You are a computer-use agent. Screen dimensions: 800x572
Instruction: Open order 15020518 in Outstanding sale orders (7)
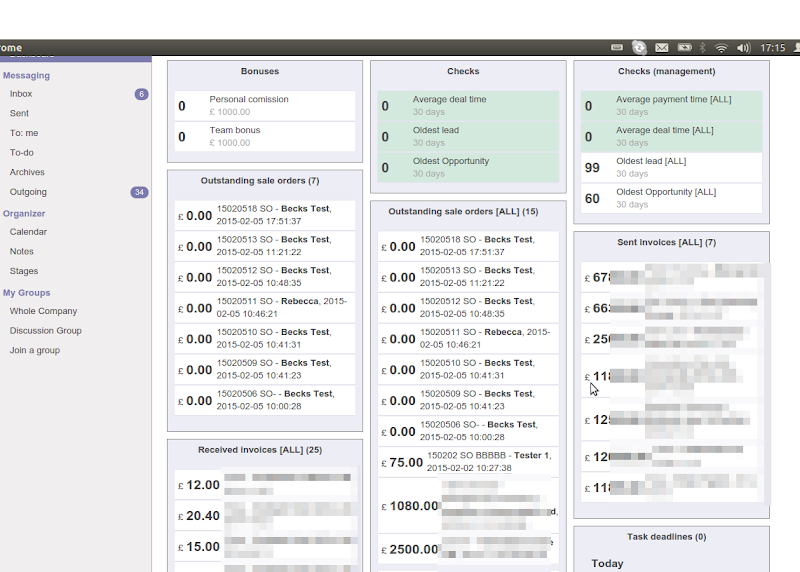(x=265, y=215)
